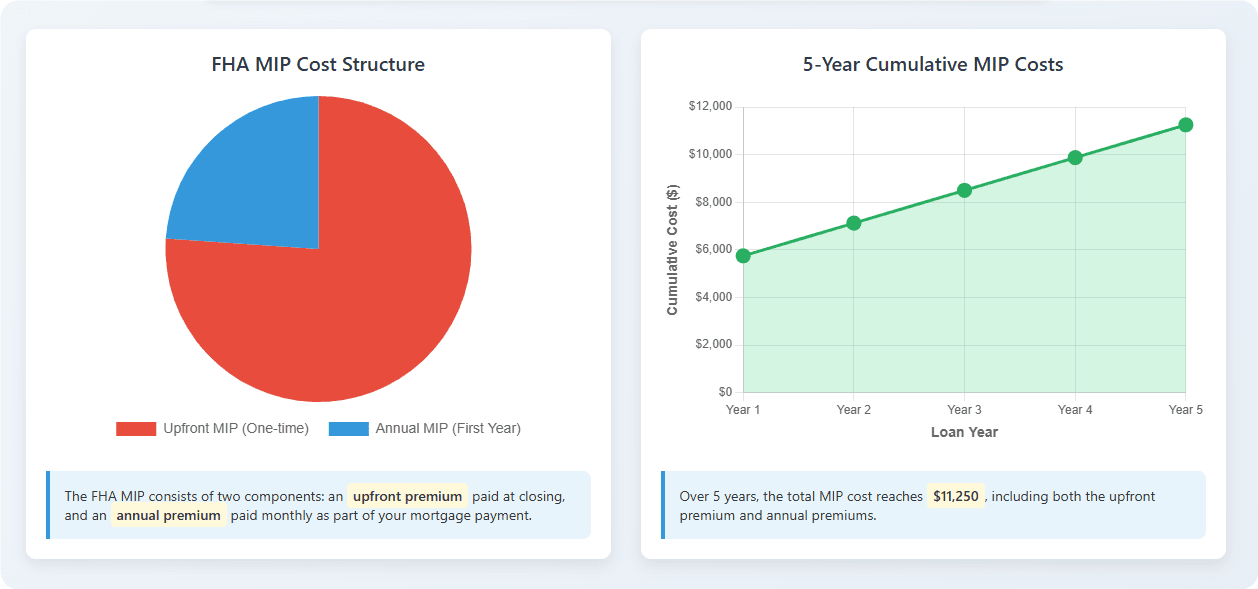Select the Year 4 data point on the line
Screen dimensions: 1258x589
pos(1075,157)
